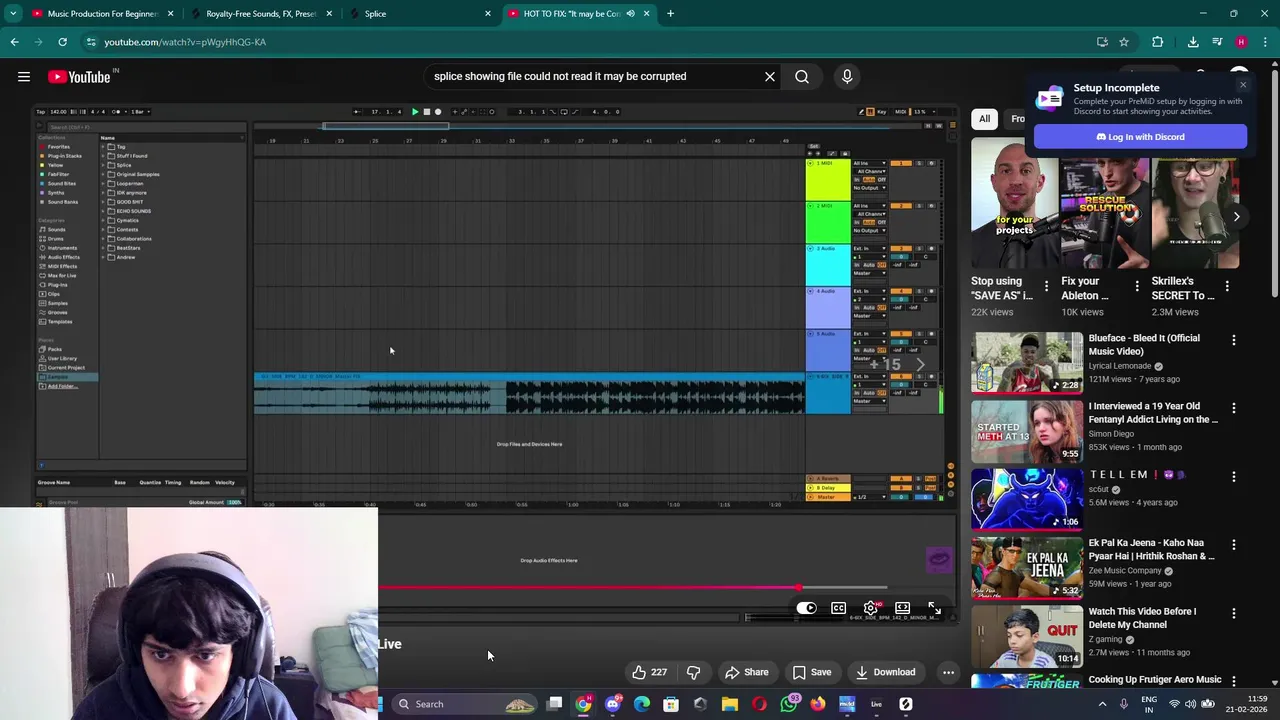This screenshot has height=720, width=1280.
Task: Open the YouTube hamburger guide menu
Action: (24, 76)
